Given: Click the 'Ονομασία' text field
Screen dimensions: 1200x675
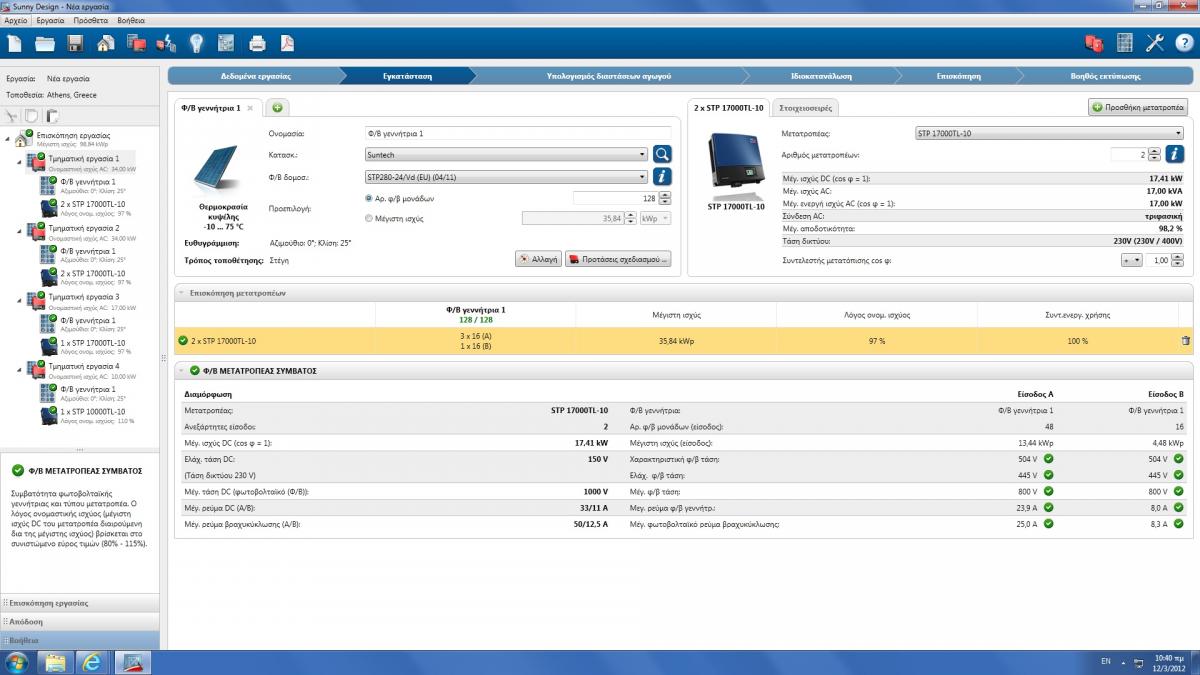Looking at the screenshot, I should tap(518, 133).
